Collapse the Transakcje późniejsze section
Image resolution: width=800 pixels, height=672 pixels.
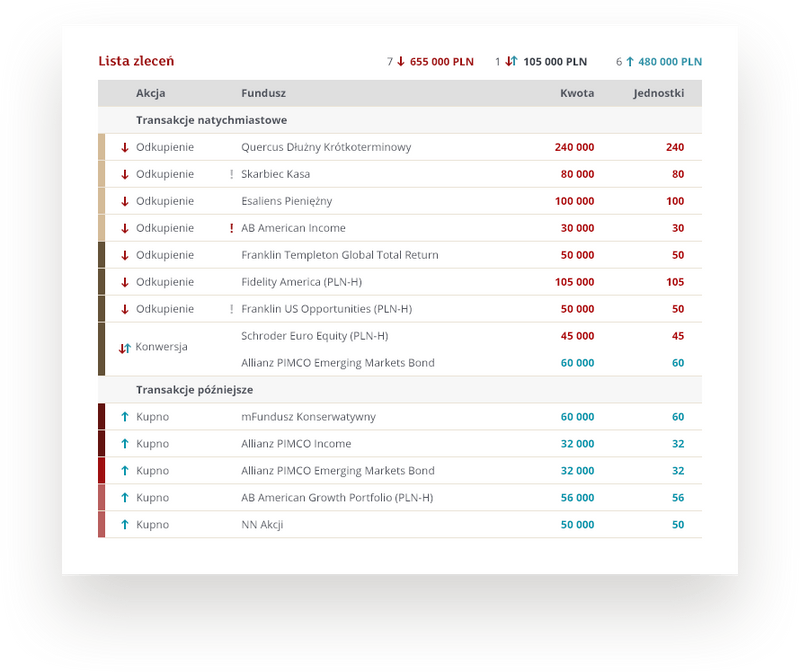pyautogui.click(x=196, y=389)
